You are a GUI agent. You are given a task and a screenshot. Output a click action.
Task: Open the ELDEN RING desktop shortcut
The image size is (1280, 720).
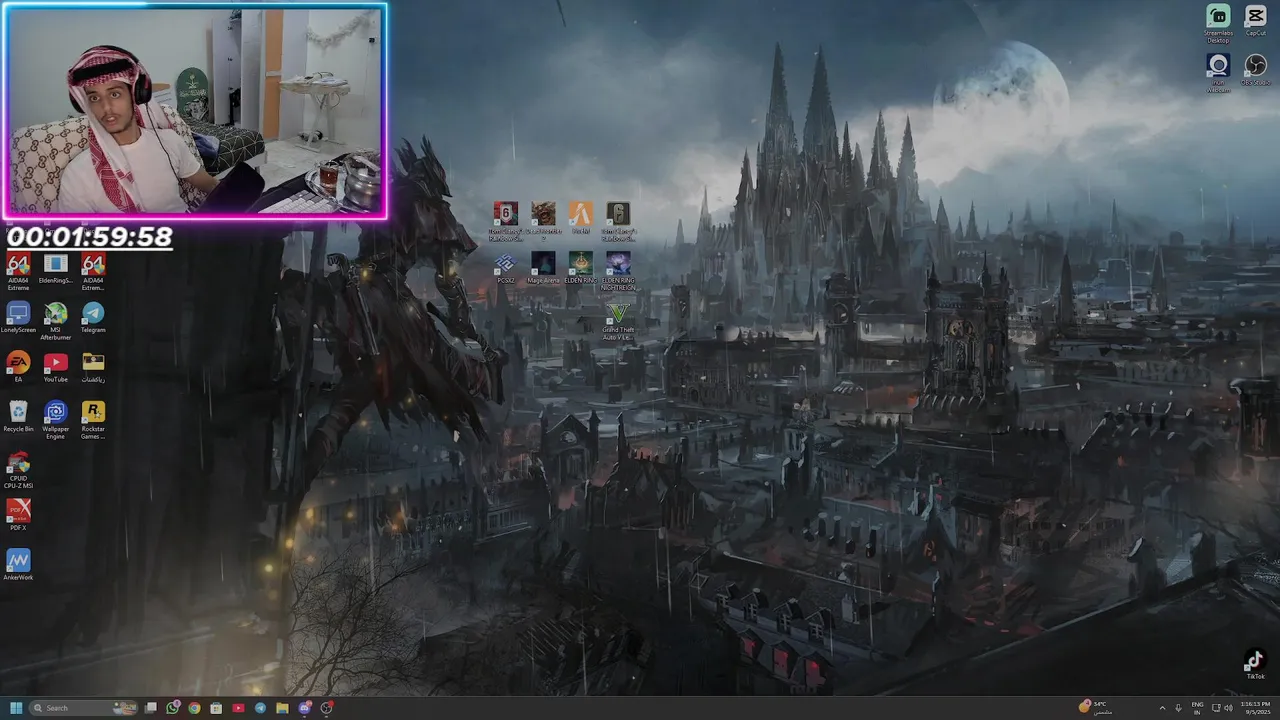tap(581, 268)
